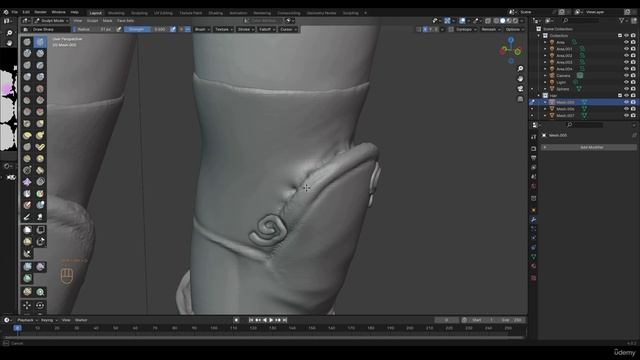Open the Render menu
The width and height of the screenshot is (640, 360).
pyautogui.click(x=40, y=12)
